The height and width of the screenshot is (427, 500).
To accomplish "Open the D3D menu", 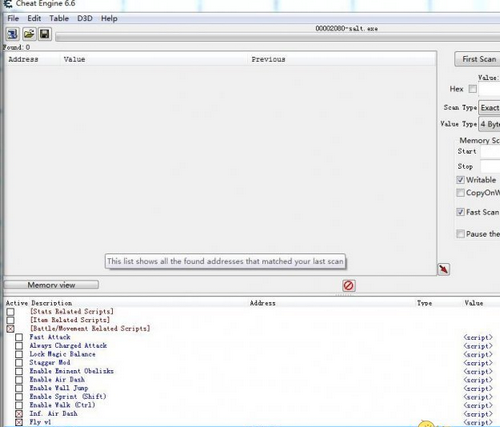I will tap(85, 18).
